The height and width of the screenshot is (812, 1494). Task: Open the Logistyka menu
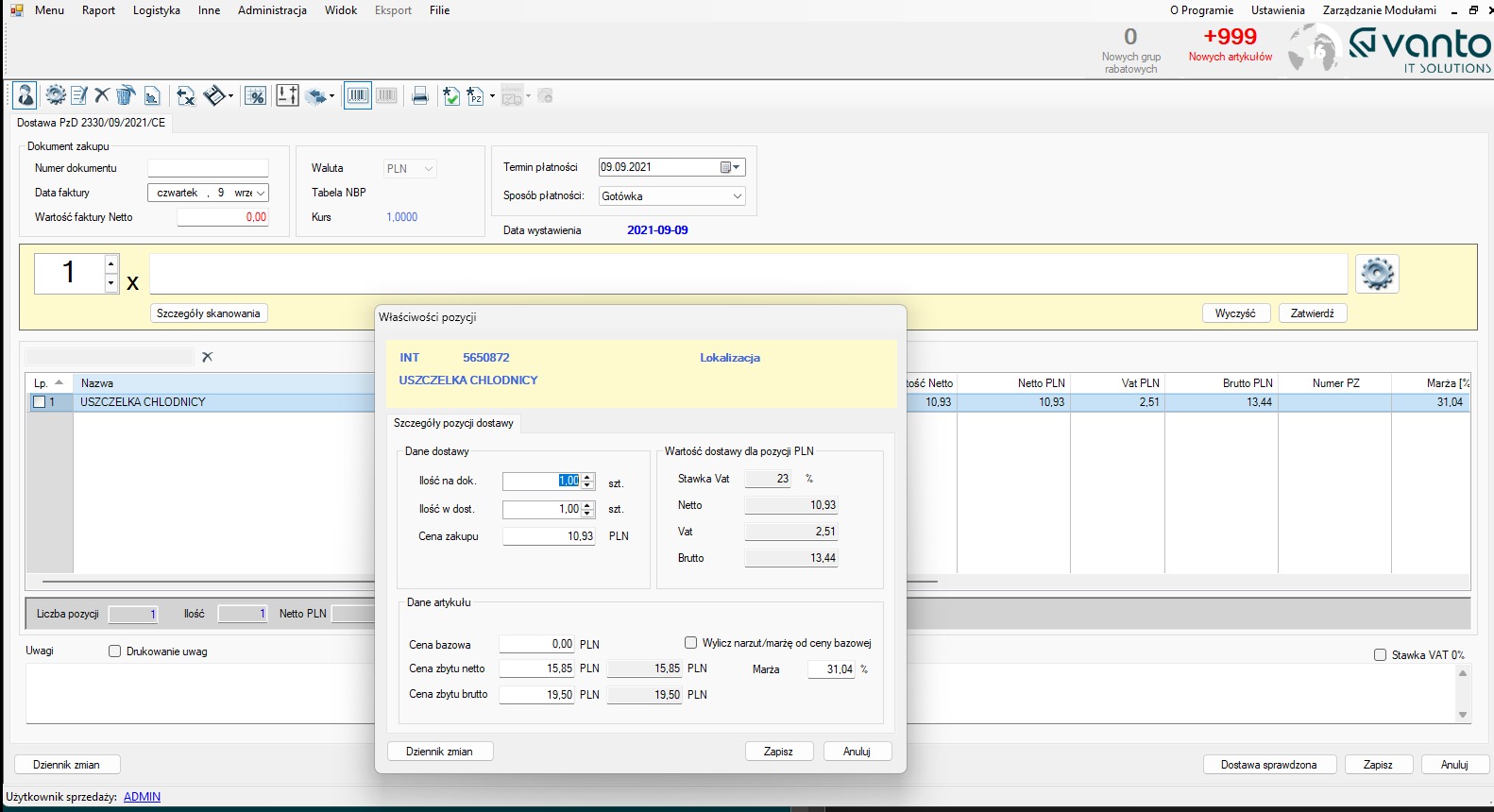157,10
